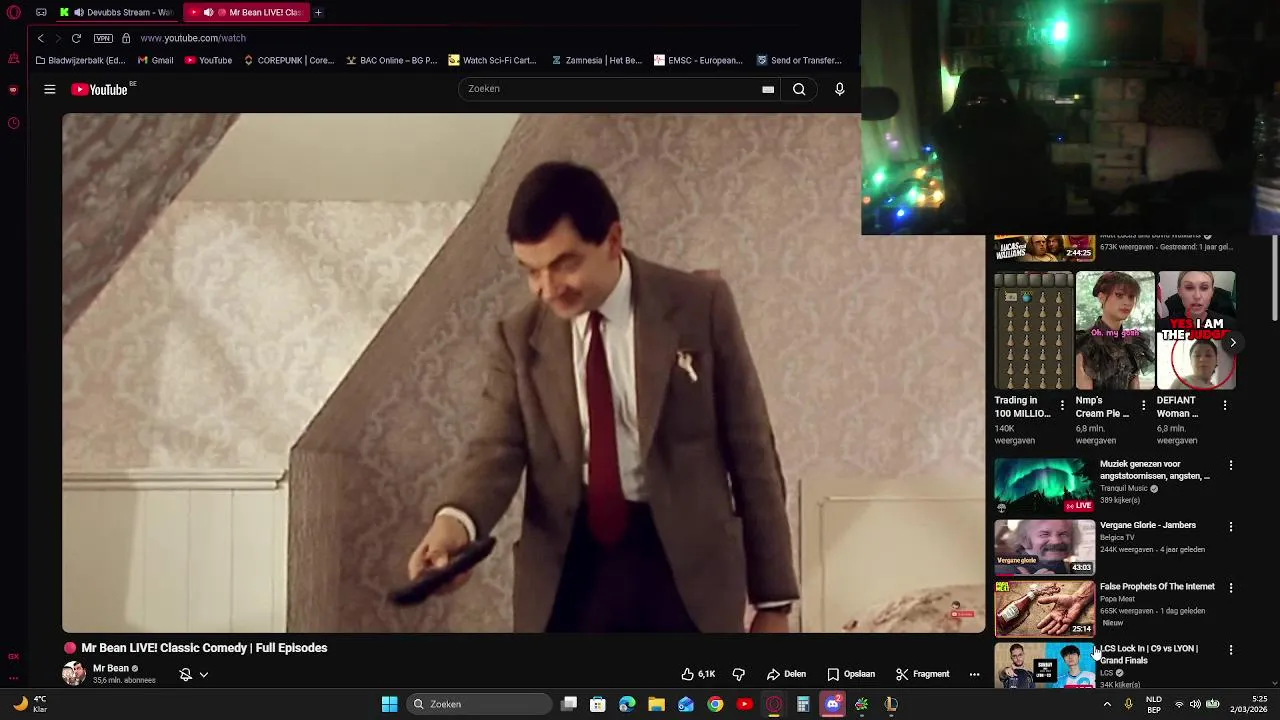Open options for Muziek genezen video
The width and height of the screenshot is (1280, 720).
1231,465
